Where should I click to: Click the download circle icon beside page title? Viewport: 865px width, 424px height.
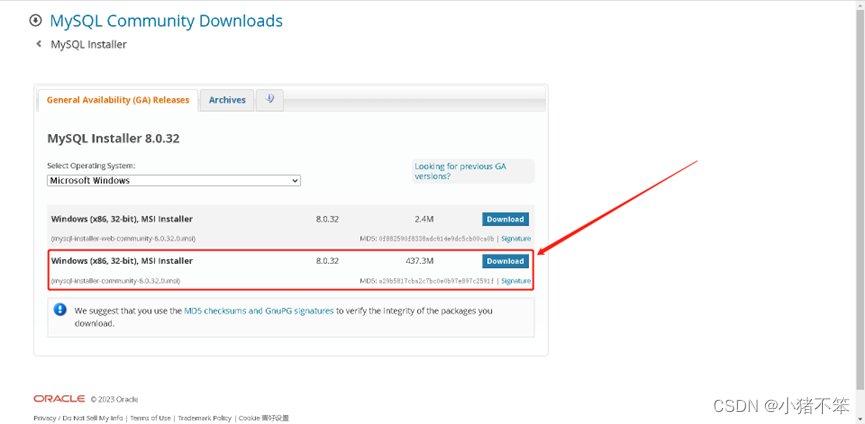pyautogui.click(x=35, y=21)
